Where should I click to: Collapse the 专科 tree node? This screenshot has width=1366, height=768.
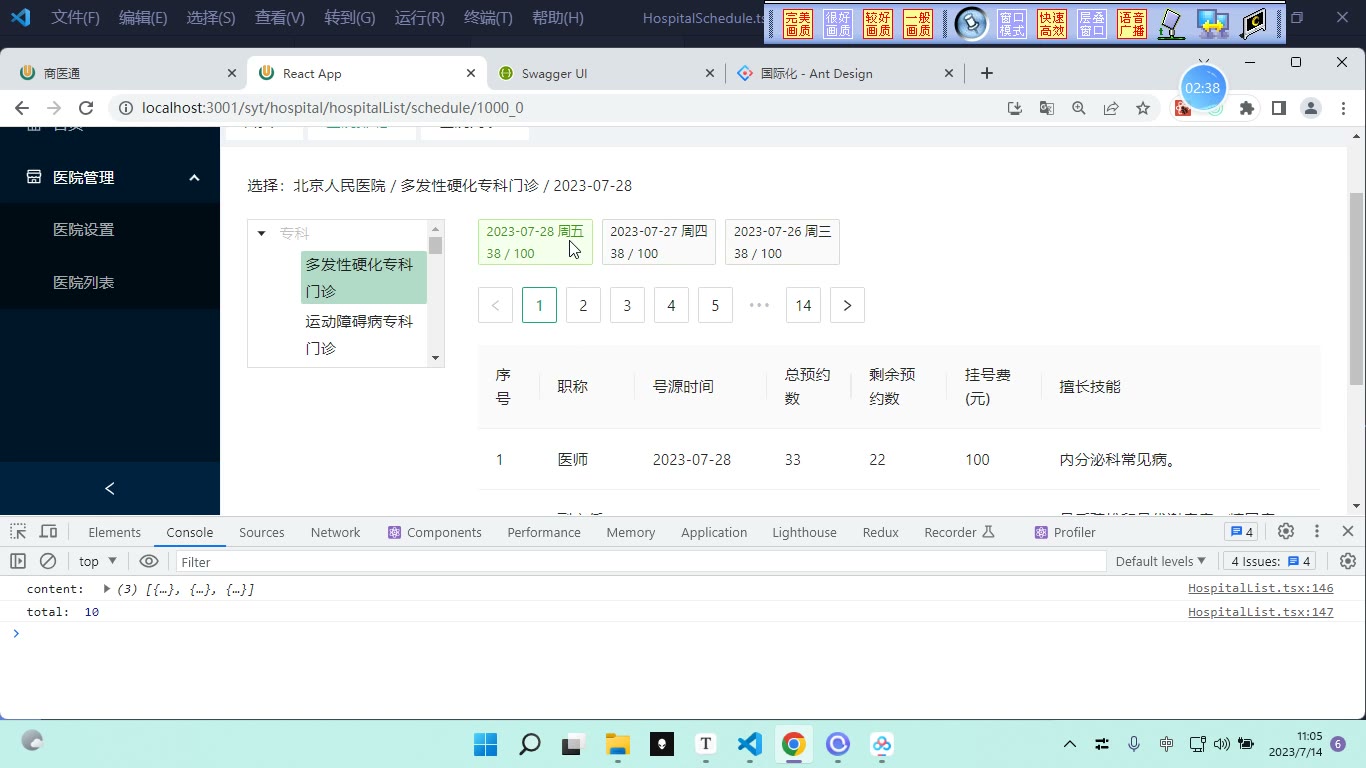coord(262,233)
